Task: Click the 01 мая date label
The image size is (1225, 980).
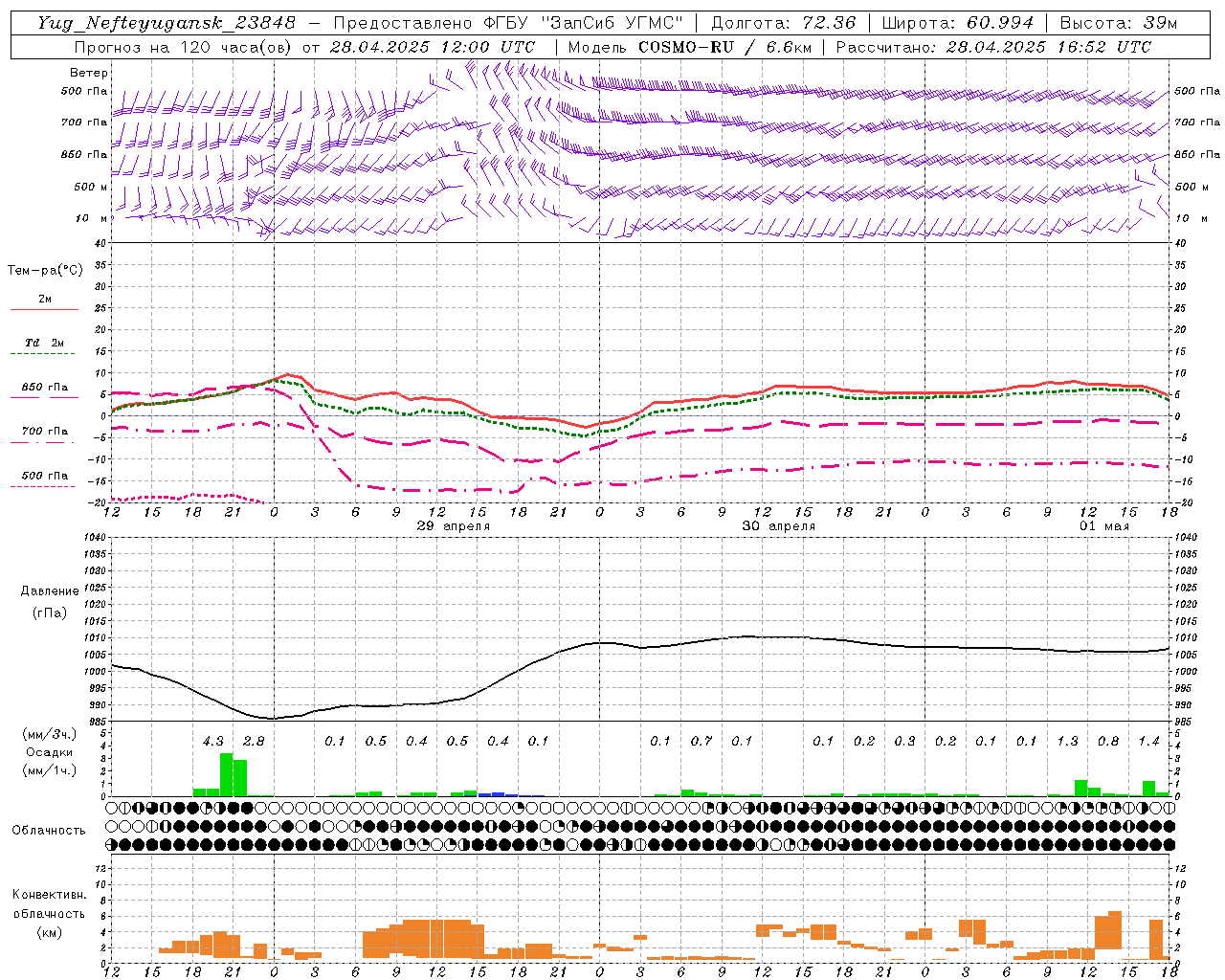Action: tap(1104, 526)
